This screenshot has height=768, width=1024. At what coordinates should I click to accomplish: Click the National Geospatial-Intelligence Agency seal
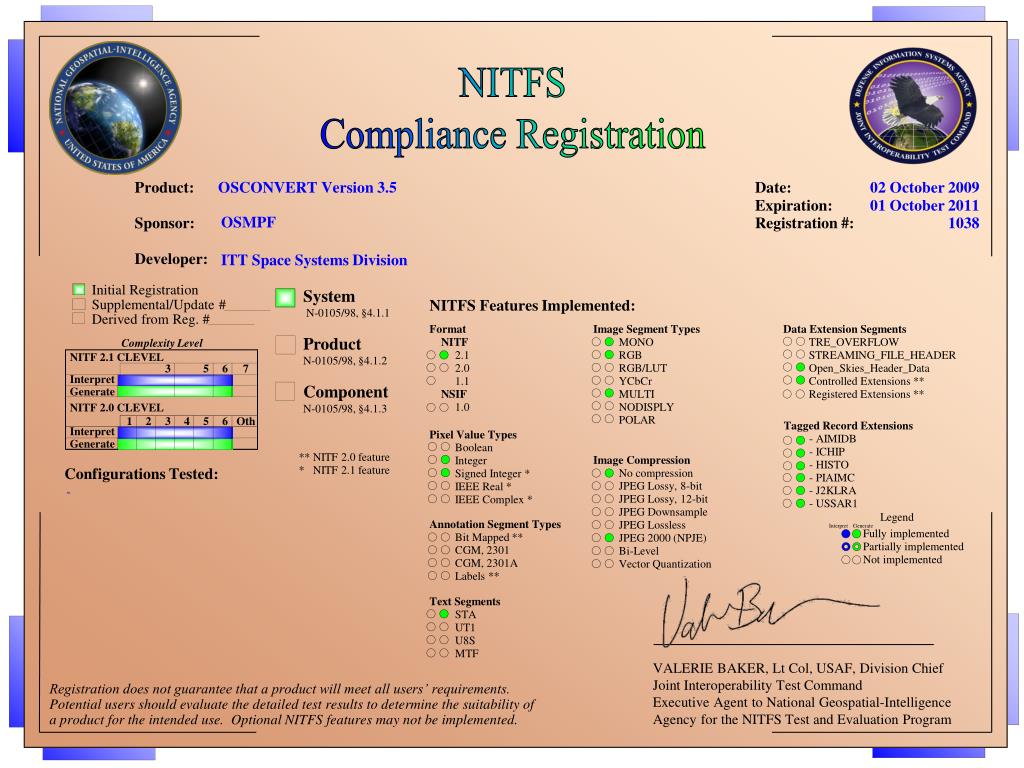(x=116, y=107)
